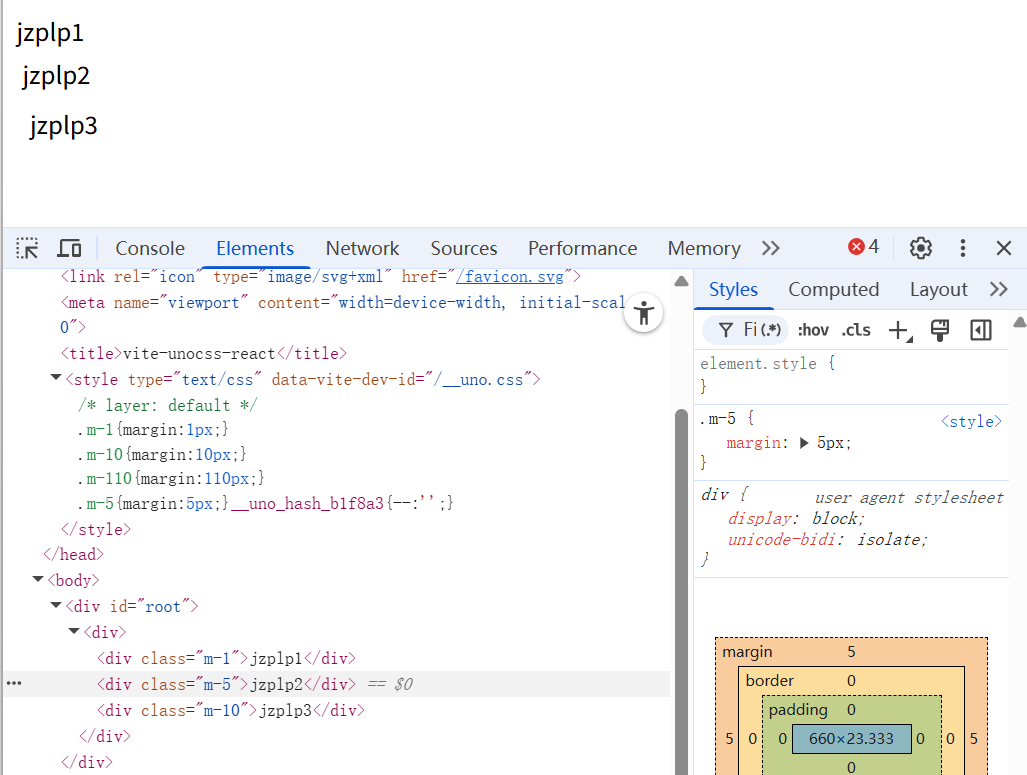
Task: Select the div class="m-10" jzplp3 node
Action: click(231, 710)
